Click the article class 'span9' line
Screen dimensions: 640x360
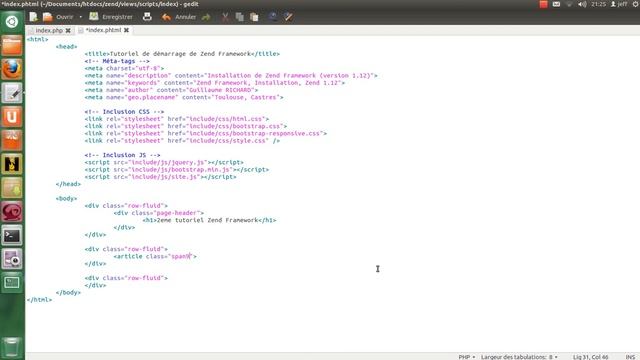(155, 256)
